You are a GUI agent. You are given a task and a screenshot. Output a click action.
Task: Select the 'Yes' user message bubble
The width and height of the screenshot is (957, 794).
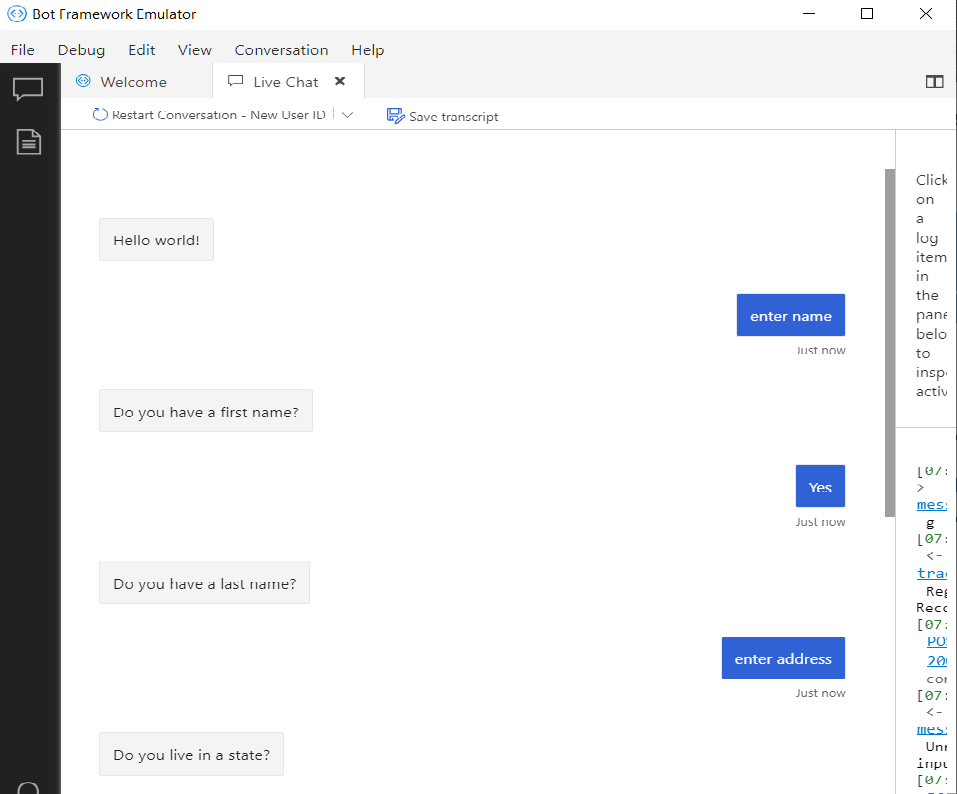pyautogui.click(x=820, y=486)
